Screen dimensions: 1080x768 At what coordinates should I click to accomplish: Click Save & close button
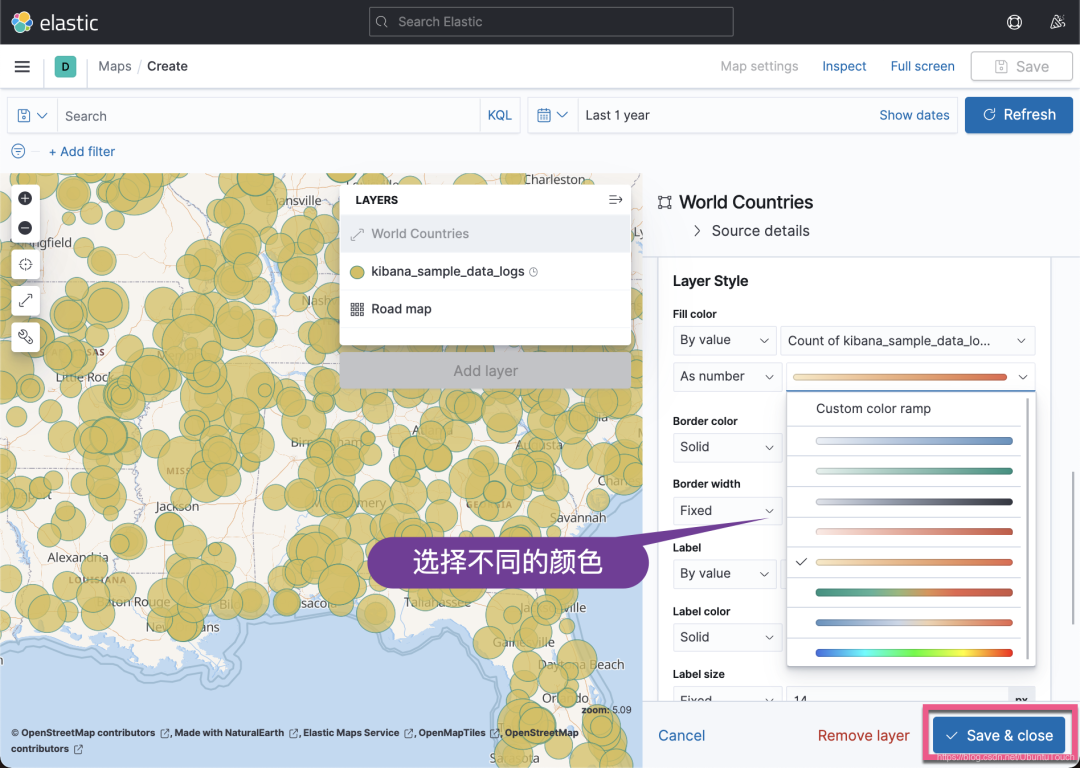point(999,736)
